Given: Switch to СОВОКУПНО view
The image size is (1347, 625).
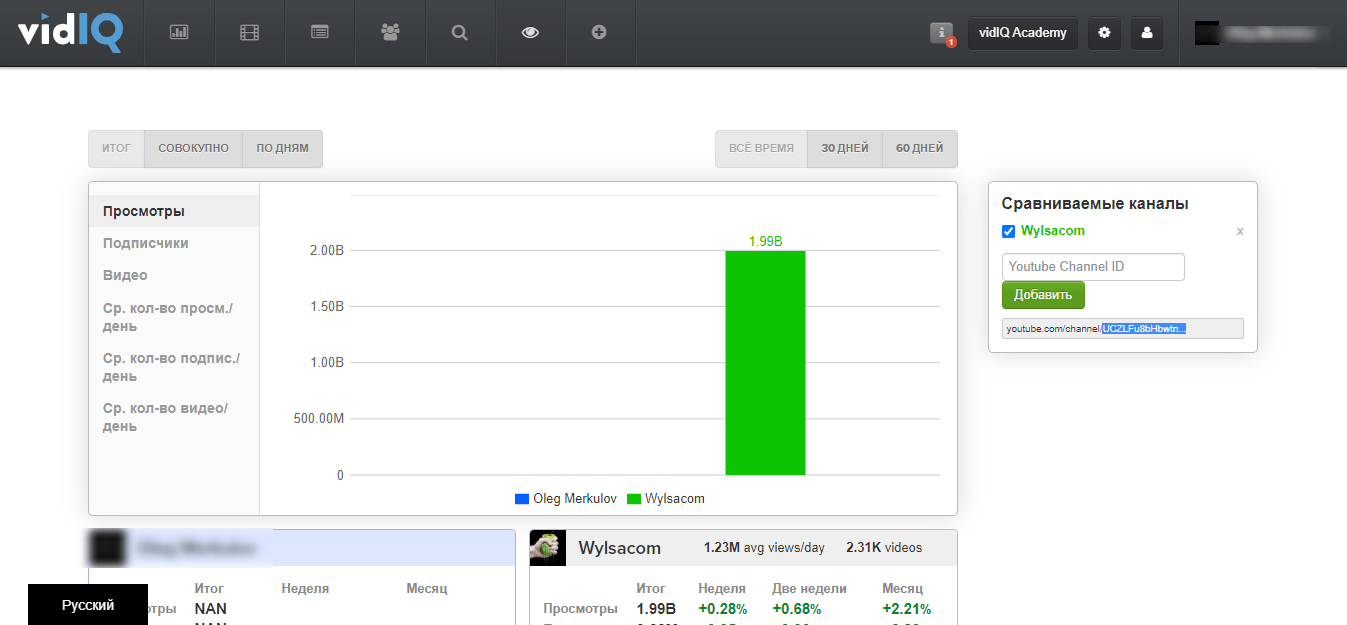Looking at the screenshot, I should 194,148.
